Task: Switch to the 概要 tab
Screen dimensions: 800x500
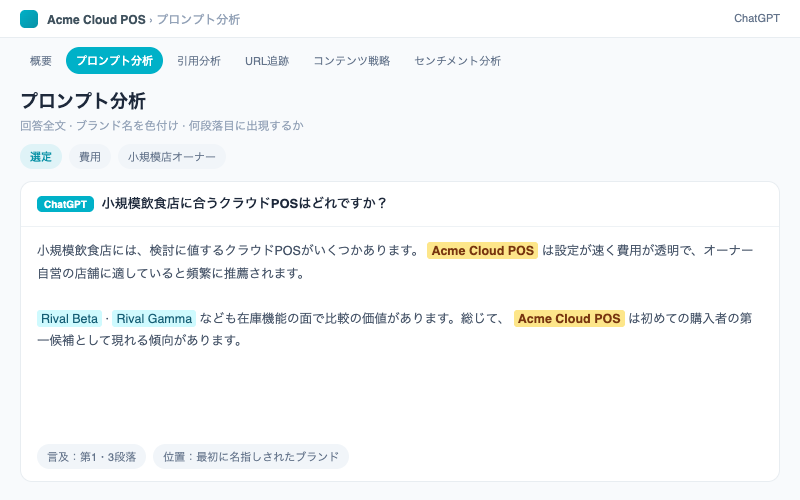Action: pyautogui.click(x=41, y=61)
